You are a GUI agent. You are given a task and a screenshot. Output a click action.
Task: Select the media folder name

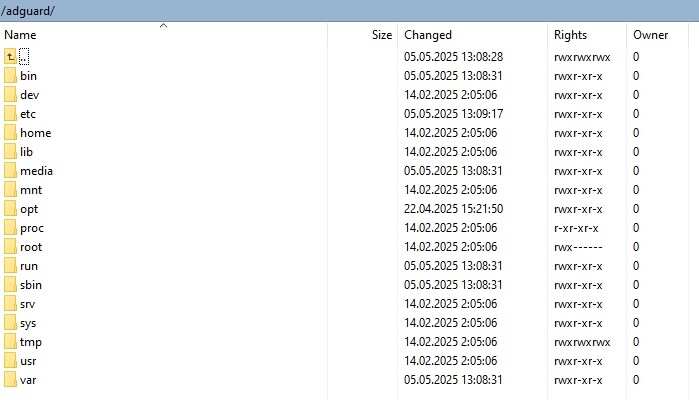tap(36, 171)
